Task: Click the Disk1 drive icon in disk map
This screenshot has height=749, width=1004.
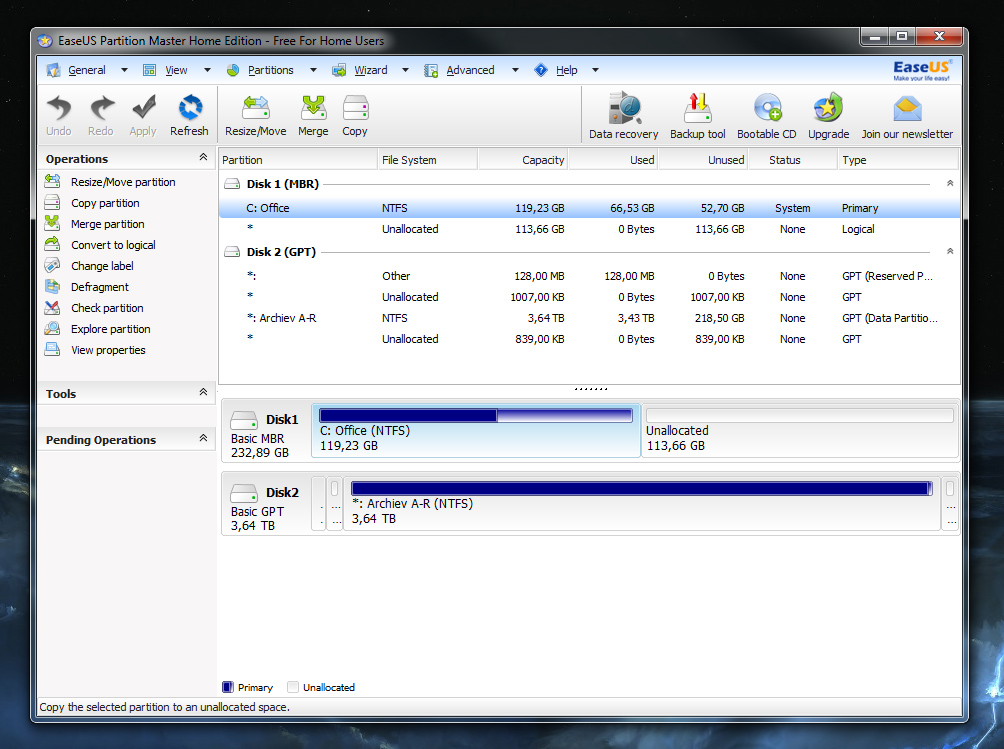Action: (x=243, y=420)
